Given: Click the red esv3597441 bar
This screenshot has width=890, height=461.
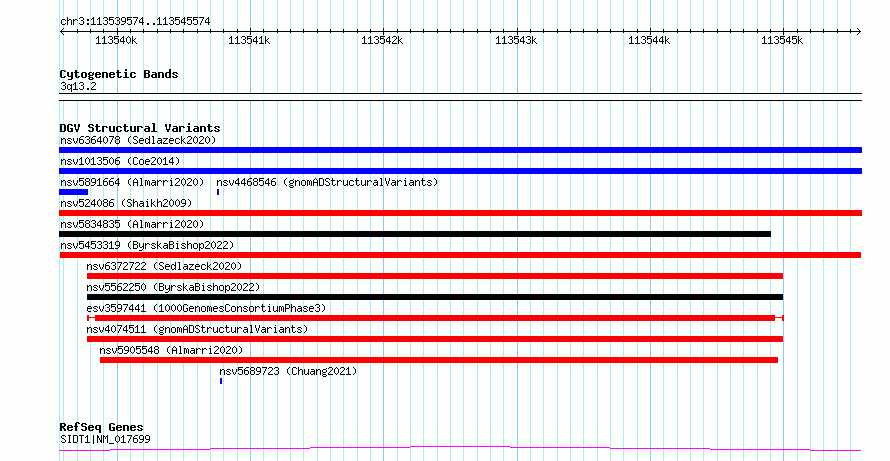Looking at the screenshot, I should (x=435, y=318).
